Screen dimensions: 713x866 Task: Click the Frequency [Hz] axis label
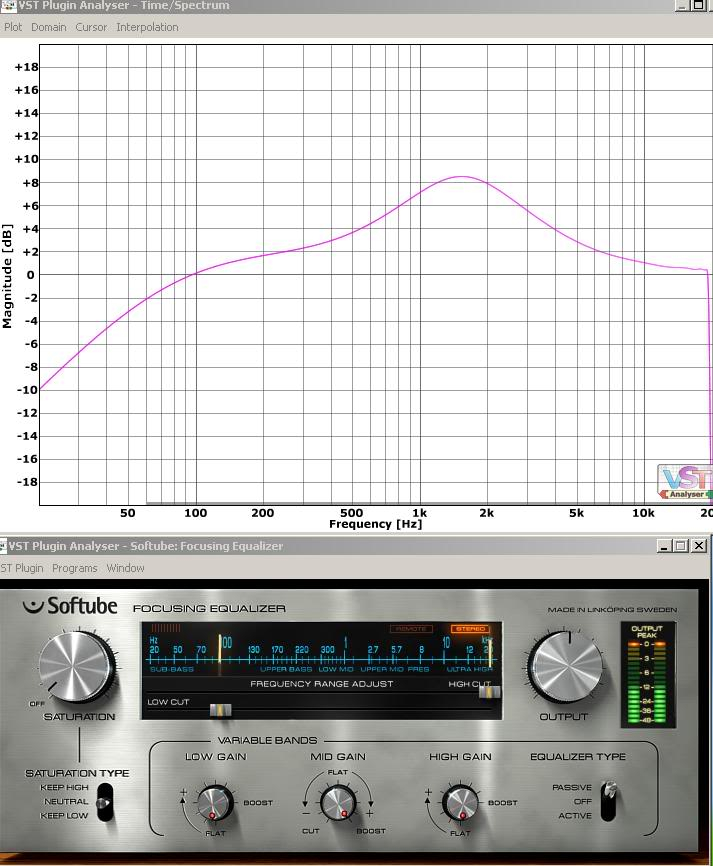click(x=376, y=524)
